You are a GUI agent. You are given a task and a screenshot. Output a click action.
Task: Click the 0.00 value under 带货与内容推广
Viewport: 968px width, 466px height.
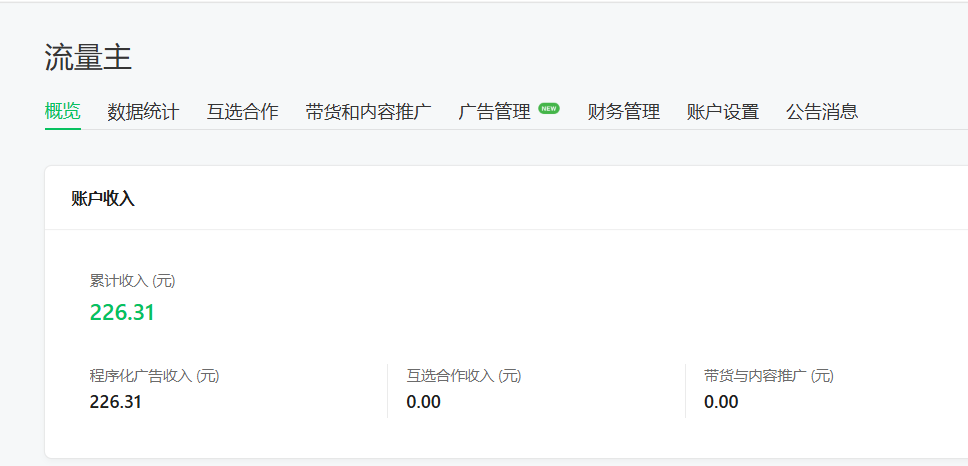click(x=721, y=402)
